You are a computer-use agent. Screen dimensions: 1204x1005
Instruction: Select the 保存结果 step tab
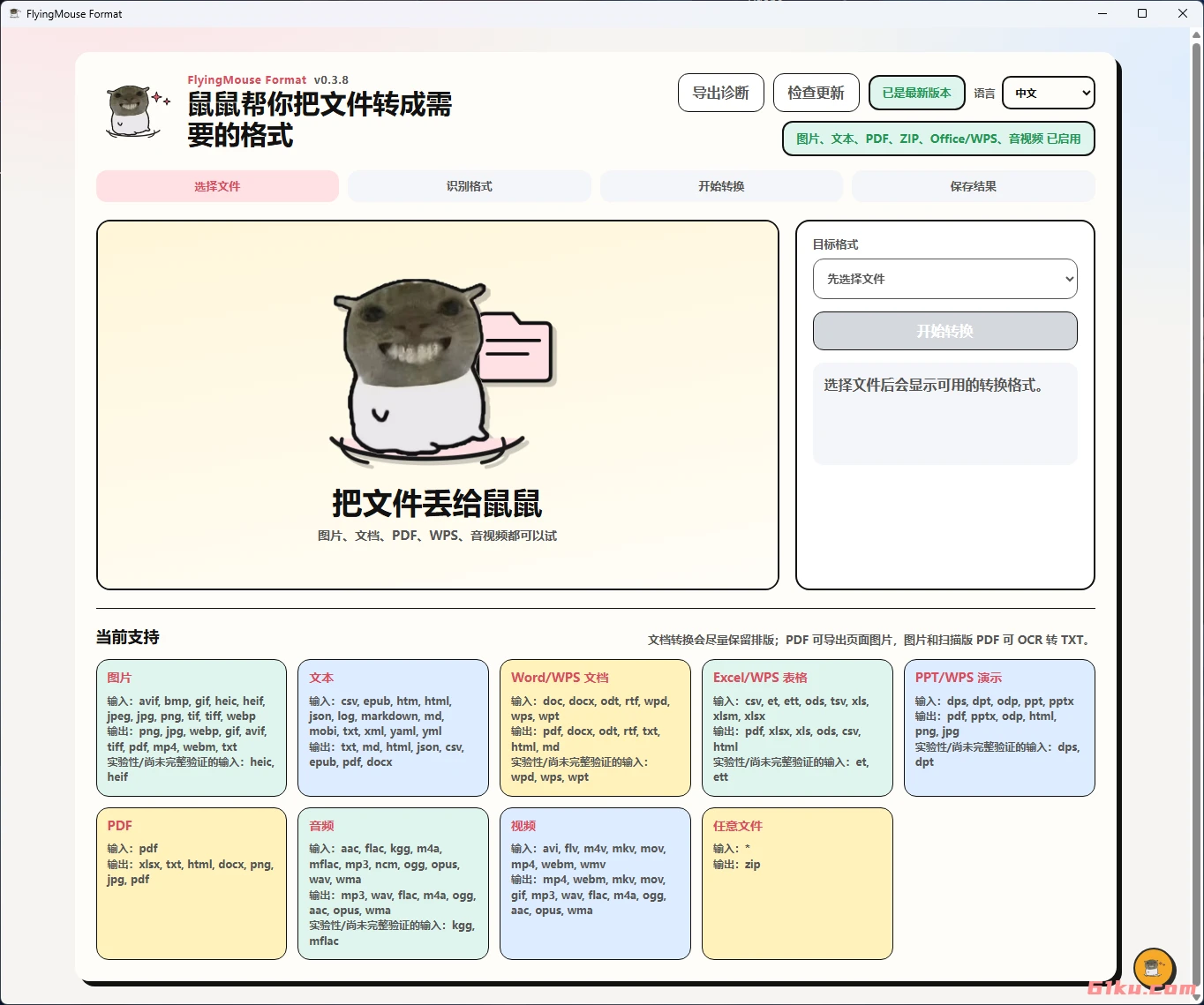coord(974,186)
